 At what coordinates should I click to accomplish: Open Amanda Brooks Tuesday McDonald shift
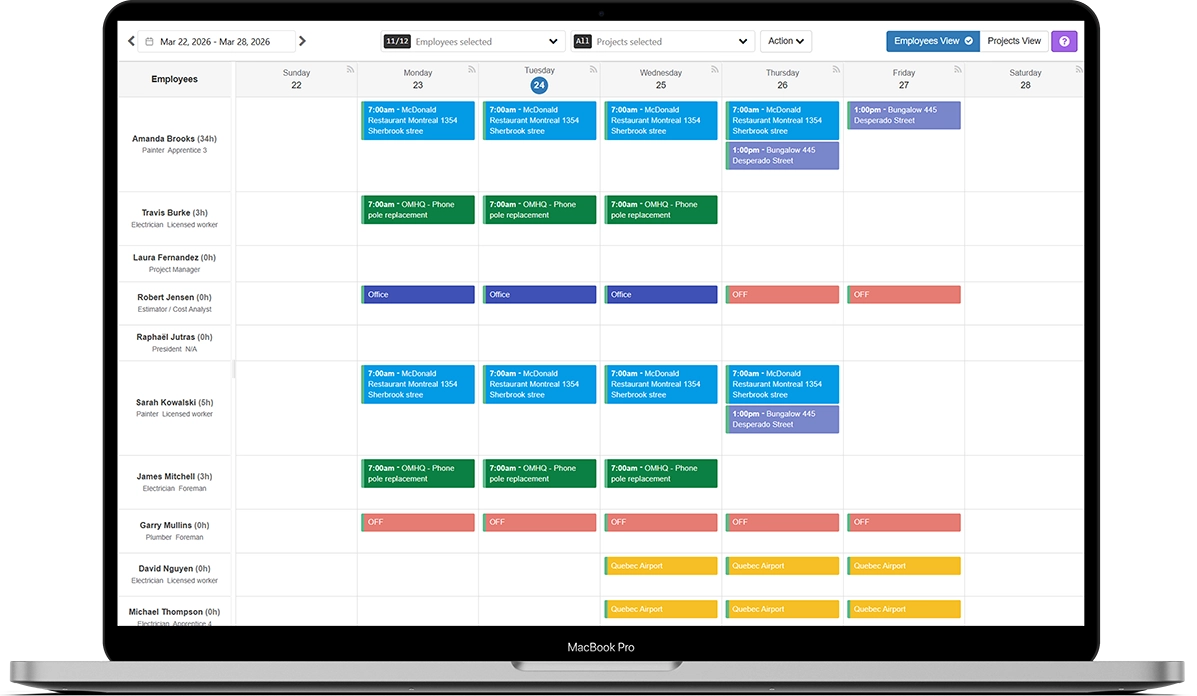point(539,121)
